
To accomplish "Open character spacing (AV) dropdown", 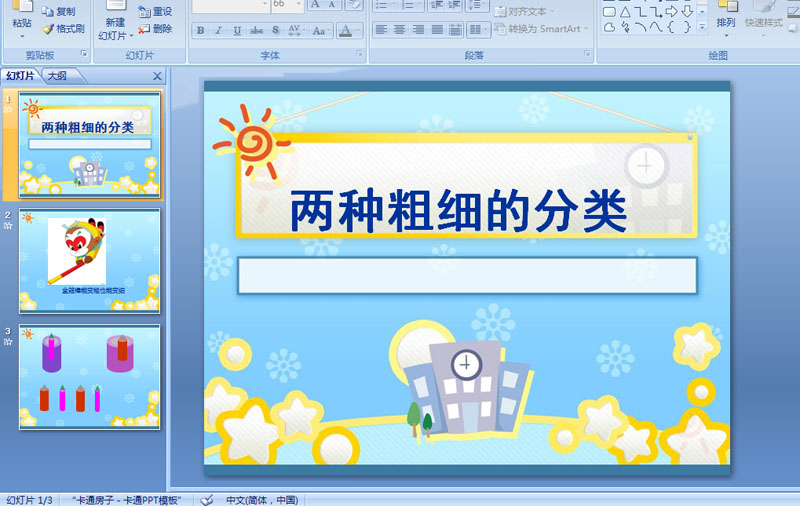I will (x=295, y=31).
